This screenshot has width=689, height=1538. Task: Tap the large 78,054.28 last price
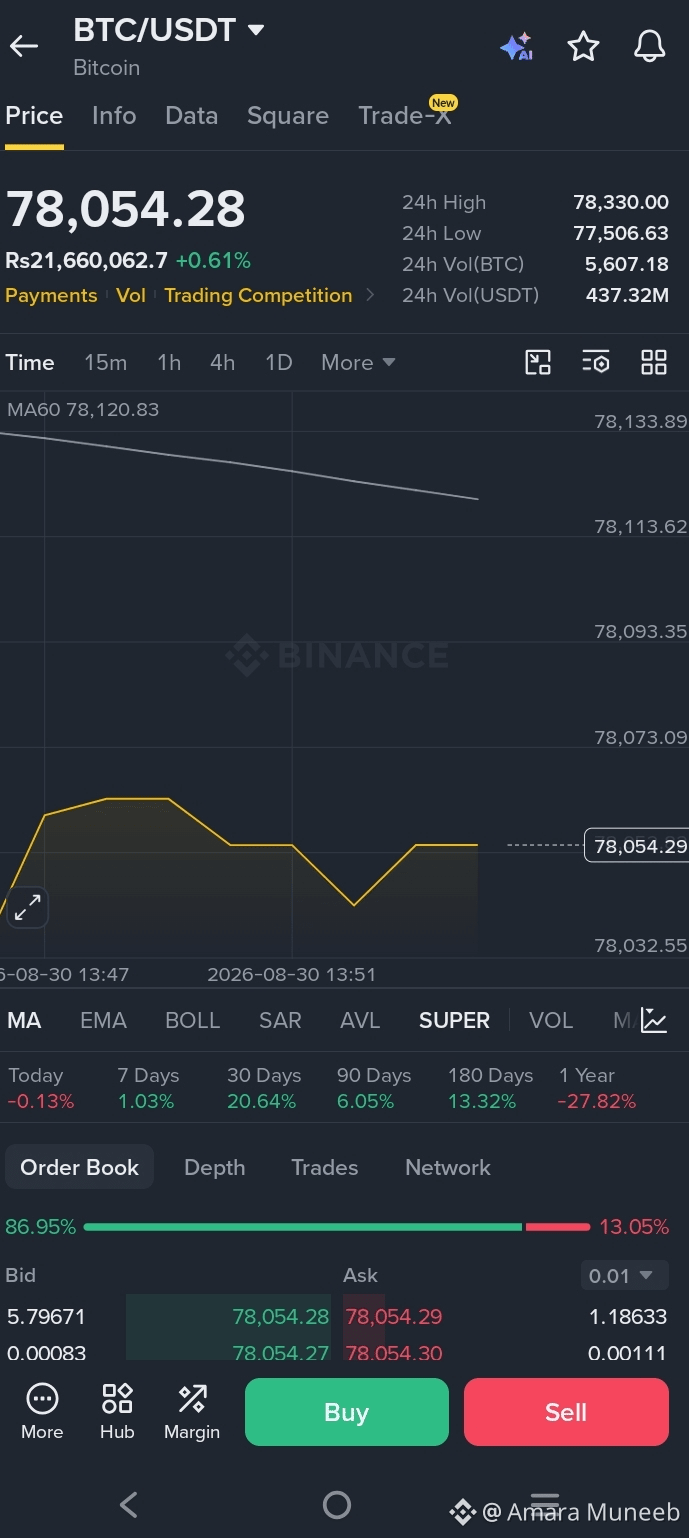126,210
